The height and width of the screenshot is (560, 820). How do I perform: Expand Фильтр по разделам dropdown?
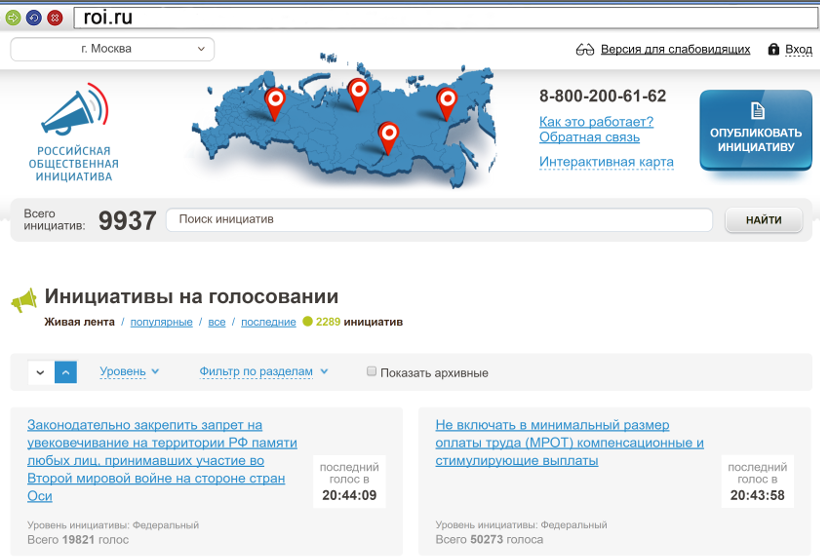264,371
